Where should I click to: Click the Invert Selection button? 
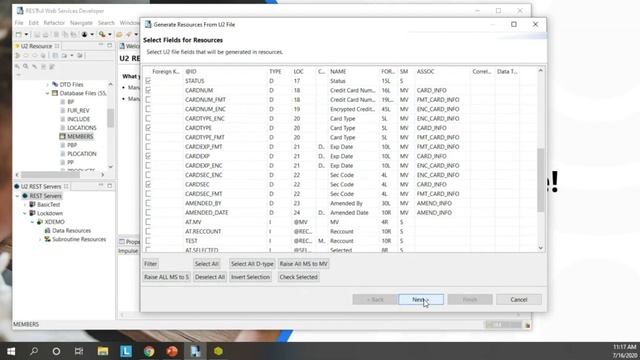tap(250, 277)
